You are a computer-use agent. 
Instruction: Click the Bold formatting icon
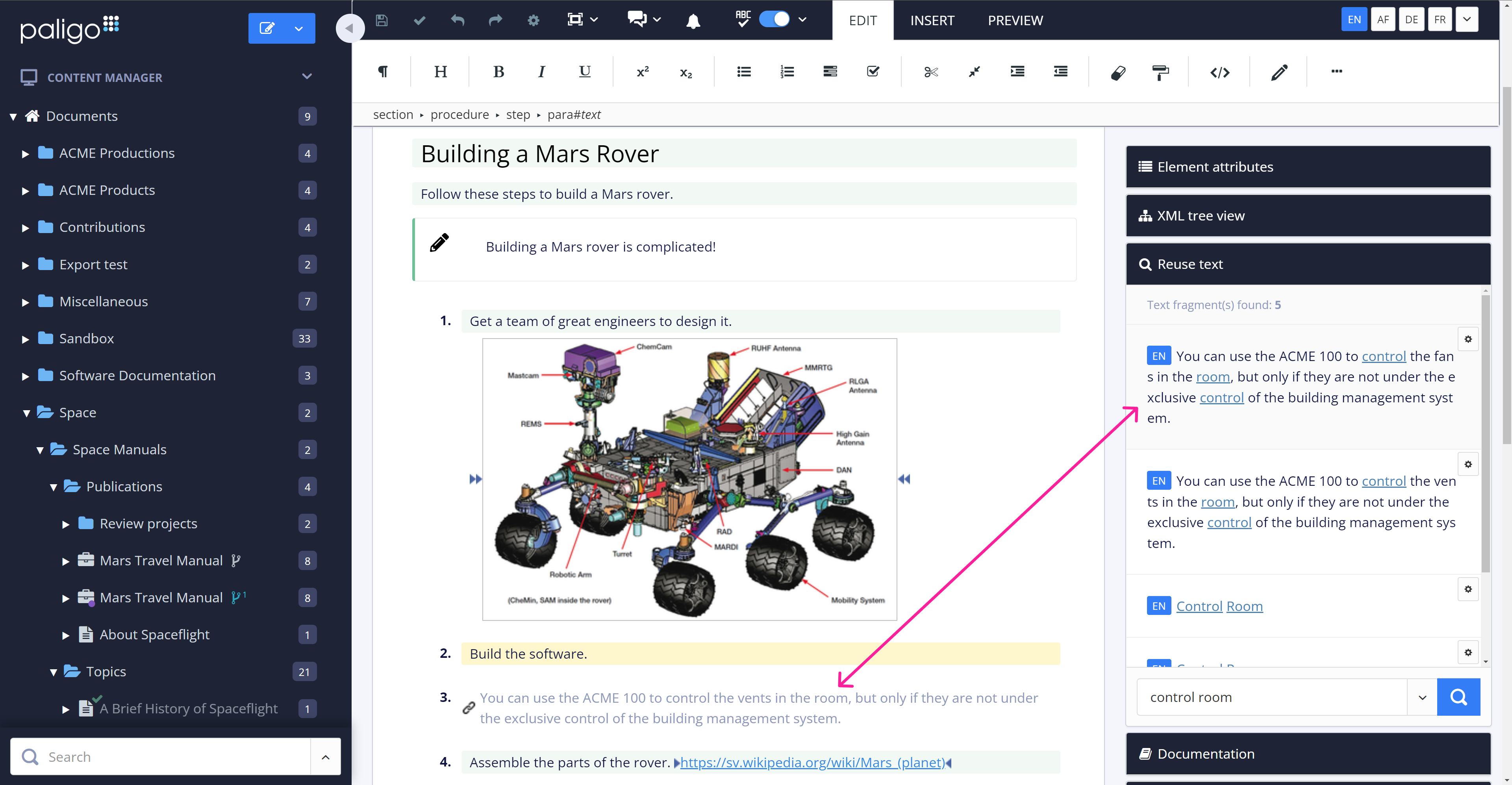pos(498,72)
